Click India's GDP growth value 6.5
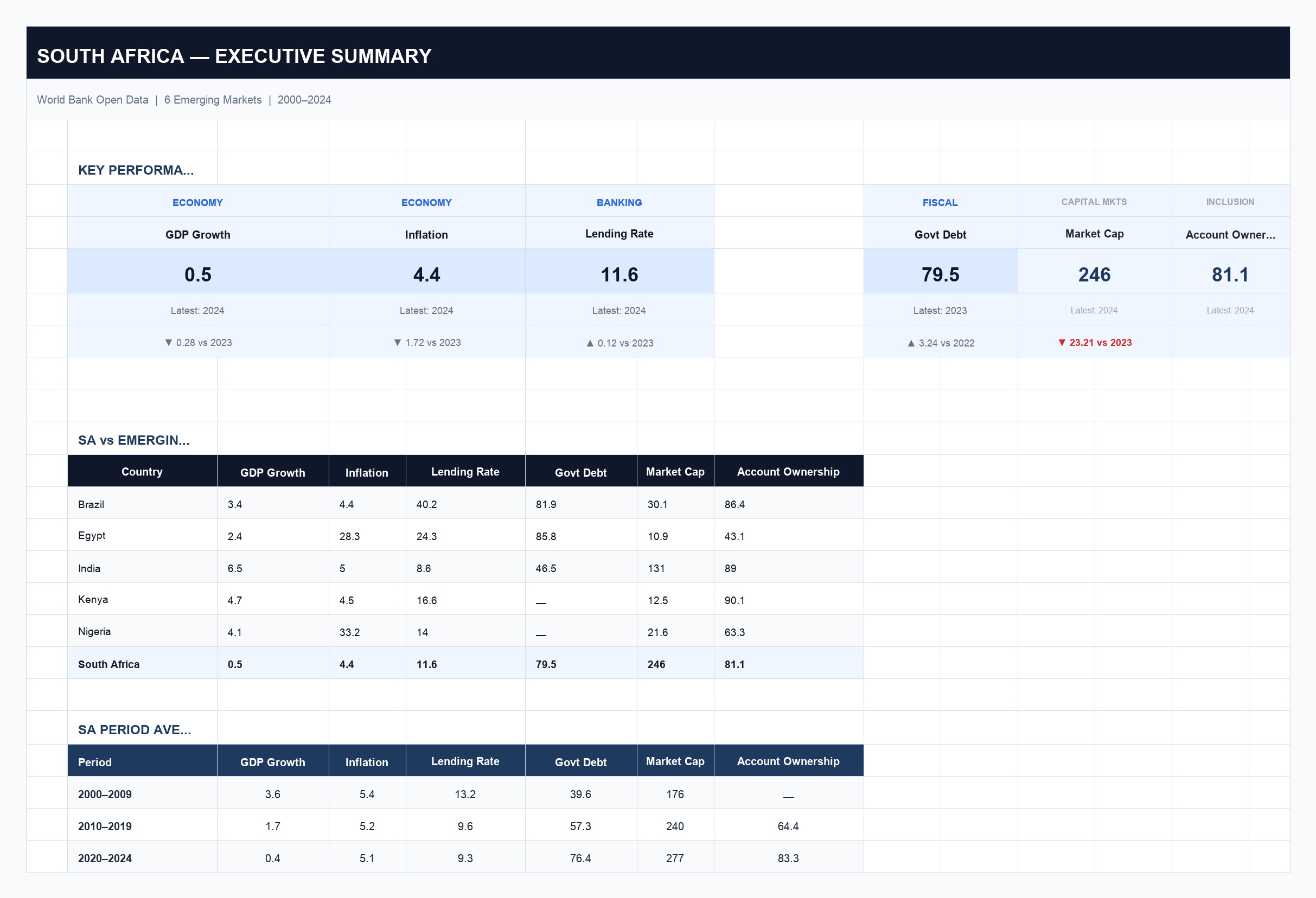This screenshot has width=1316, height=898. 235,568
